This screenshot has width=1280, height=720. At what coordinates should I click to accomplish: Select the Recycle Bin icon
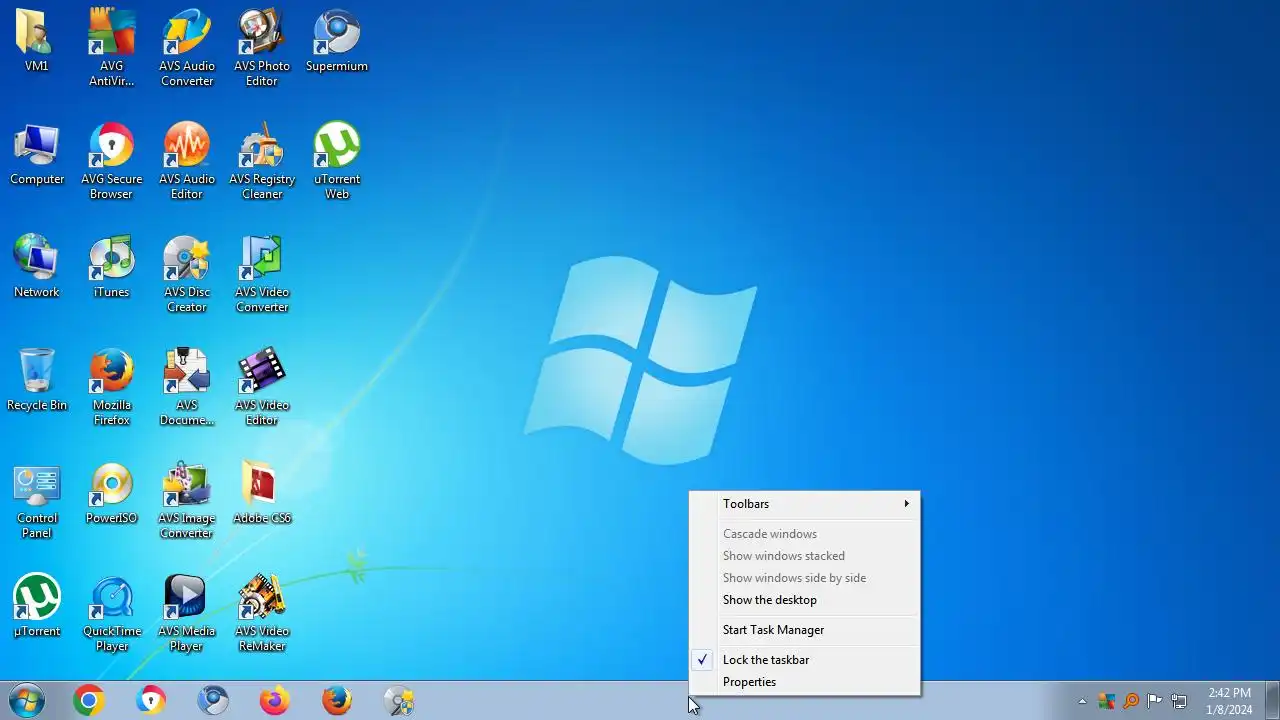coord(37,379)
